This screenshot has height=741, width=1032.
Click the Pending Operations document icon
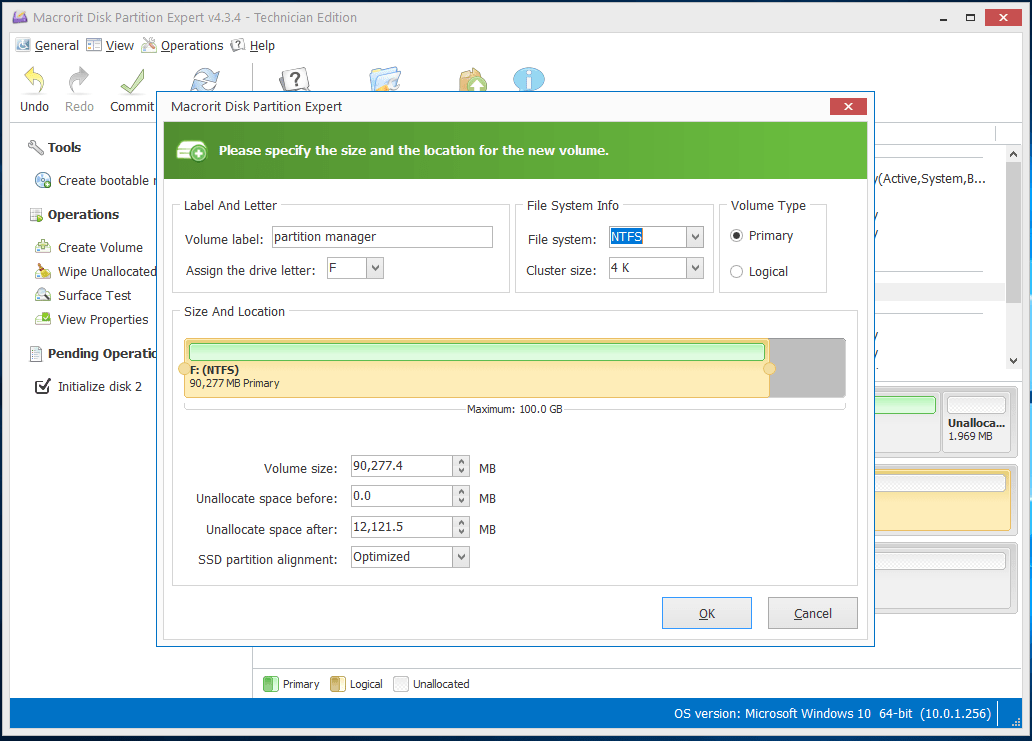36,354
